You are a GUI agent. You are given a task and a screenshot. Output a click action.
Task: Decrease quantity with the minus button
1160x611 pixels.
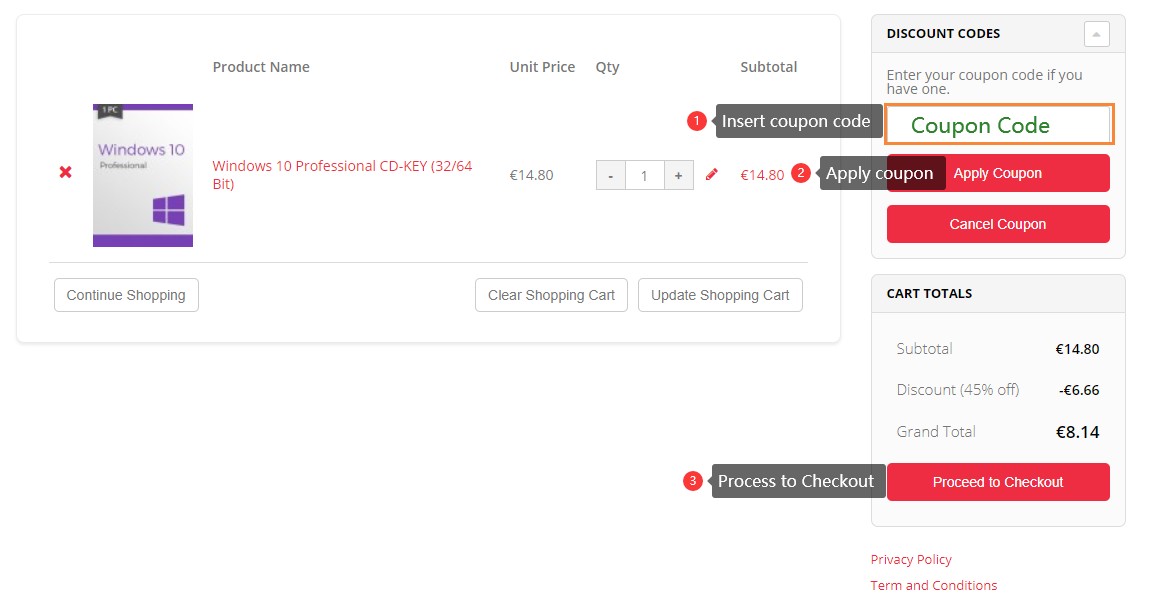click(x=610, y=175)
